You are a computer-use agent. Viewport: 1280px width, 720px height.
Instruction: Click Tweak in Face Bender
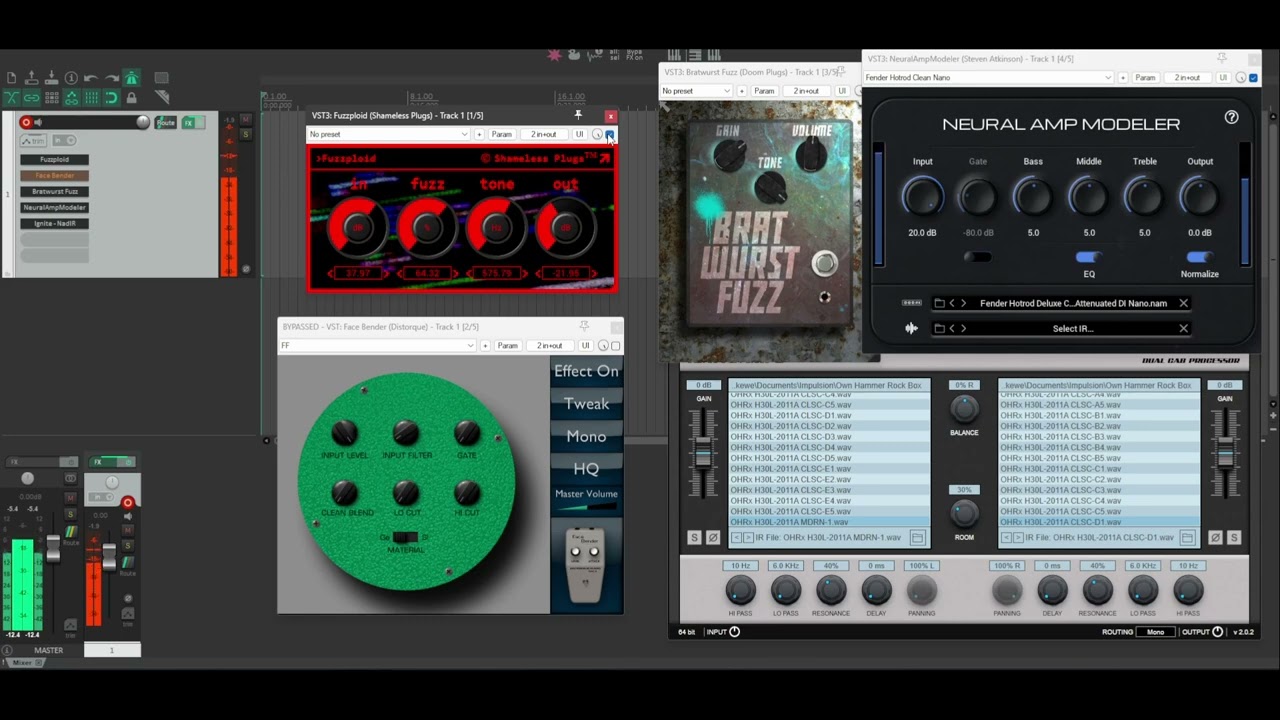586,404
